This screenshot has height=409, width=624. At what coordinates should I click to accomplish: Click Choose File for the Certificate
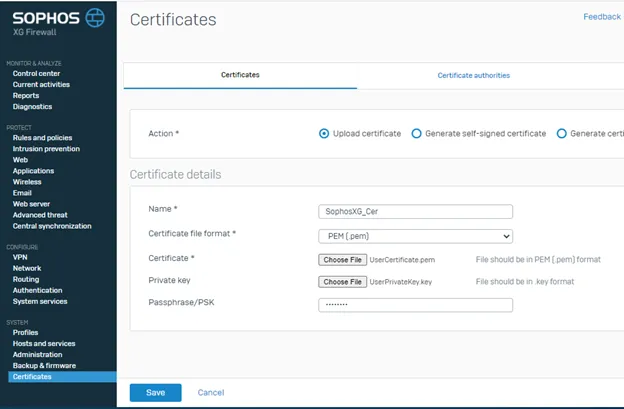tap(342, 259)
